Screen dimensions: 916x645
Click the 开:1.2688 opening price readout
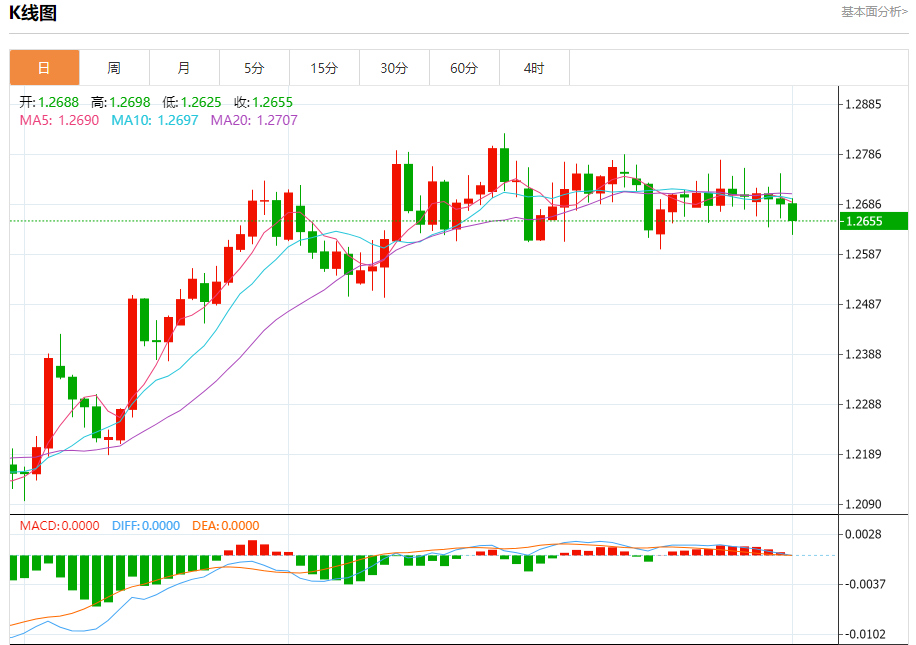(x=49, y=102)
